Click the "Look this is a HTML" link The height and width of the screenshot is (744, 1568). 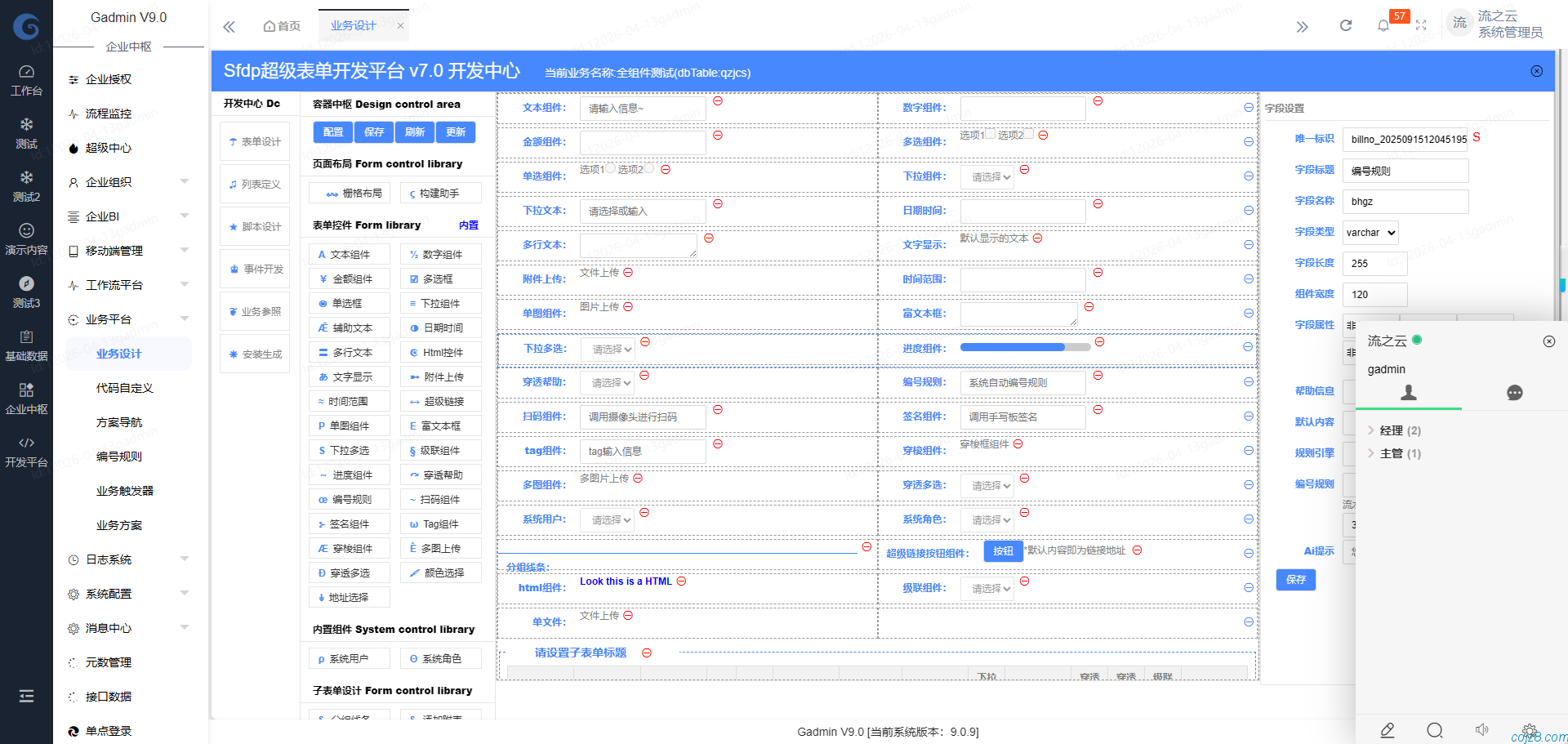click(625, 581)
